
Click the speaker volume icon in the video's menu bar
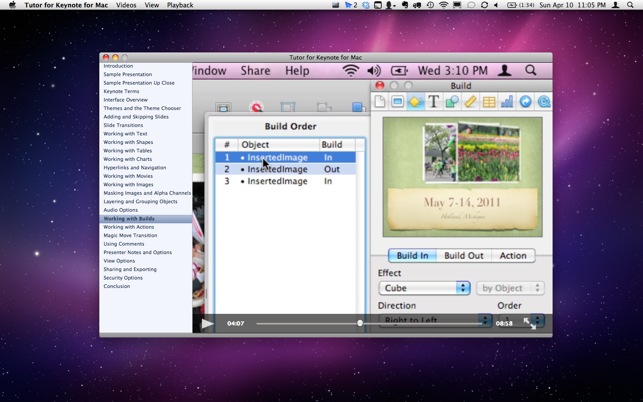click(374, 71)
